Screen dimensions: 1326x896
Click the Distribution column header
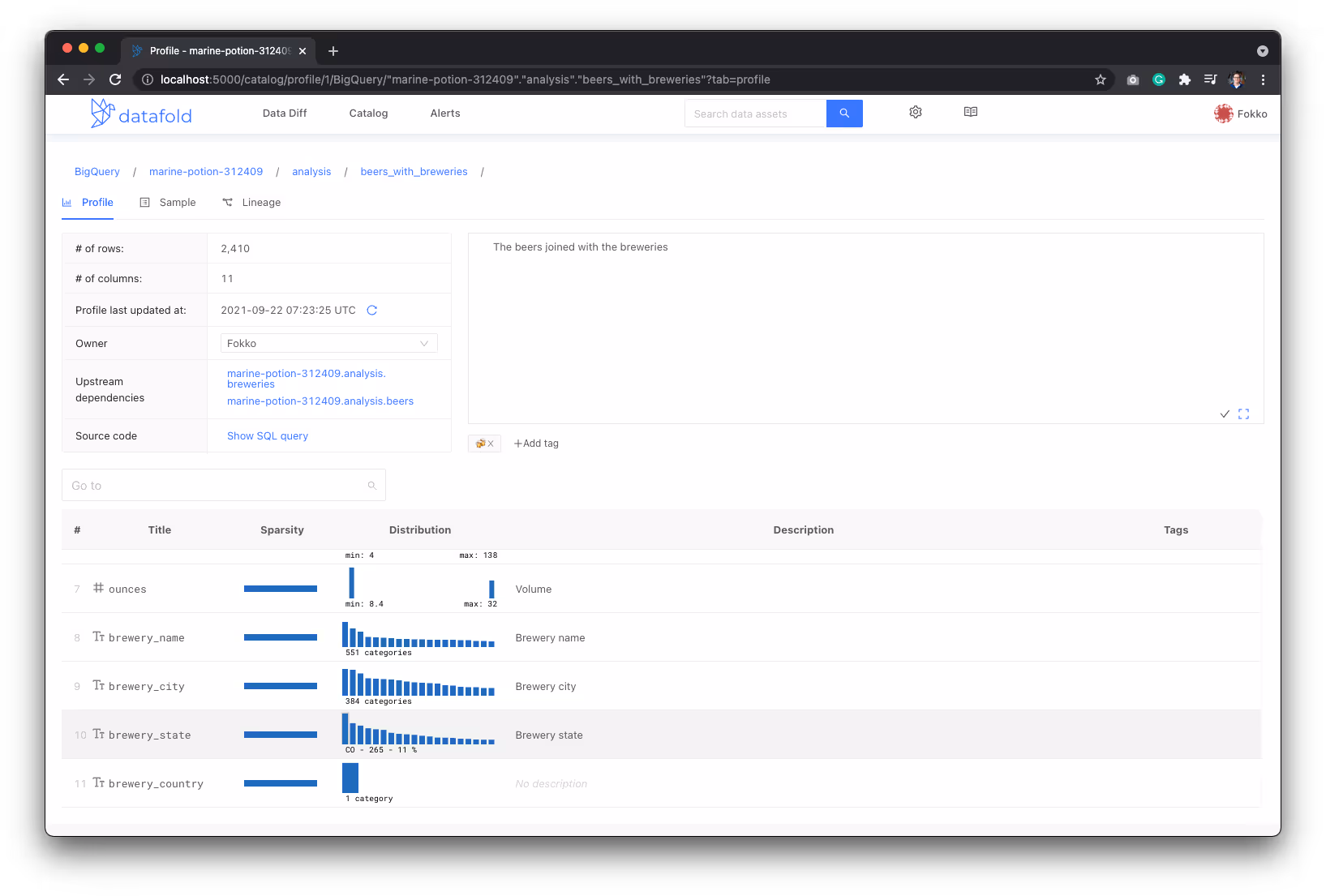click(x=420, y=530)
